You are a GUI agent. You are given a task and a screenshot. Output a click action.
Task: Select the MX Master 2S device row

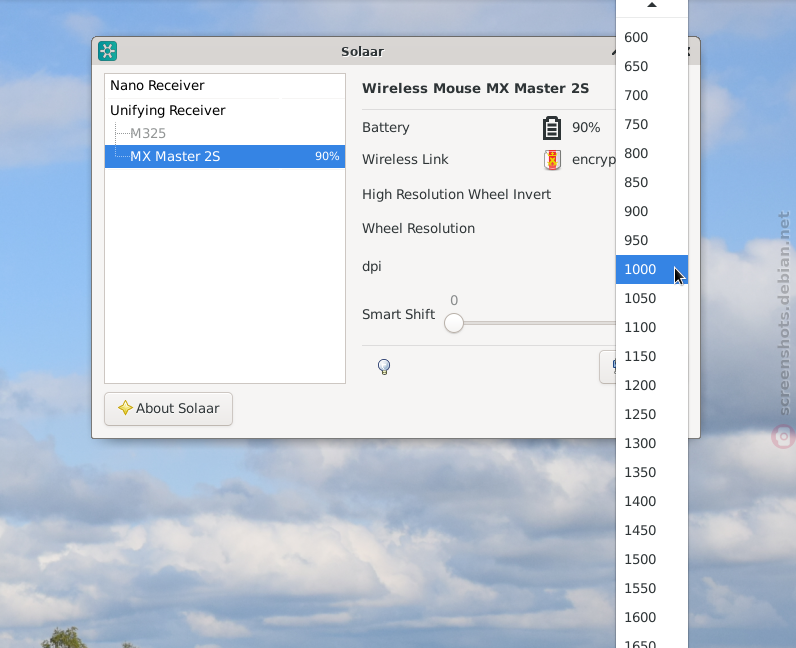click(225, 156)
